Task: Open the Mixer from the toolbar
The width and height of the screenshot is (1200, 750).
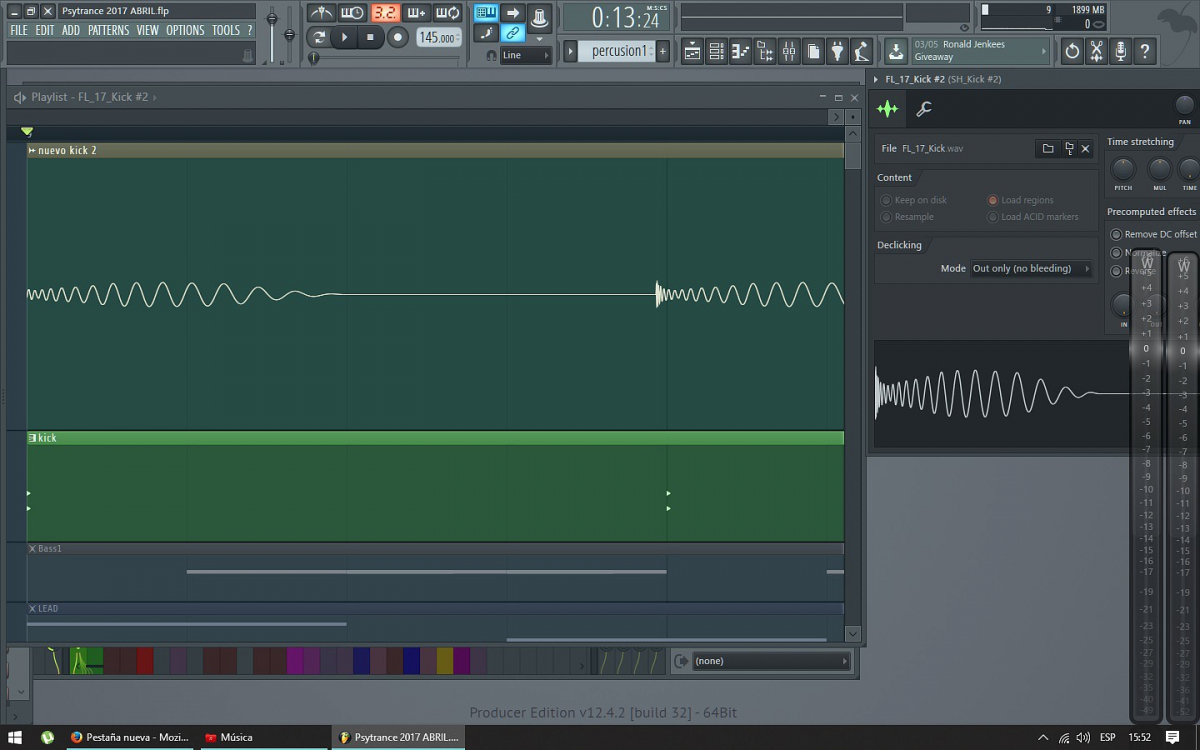Action: 789,51
